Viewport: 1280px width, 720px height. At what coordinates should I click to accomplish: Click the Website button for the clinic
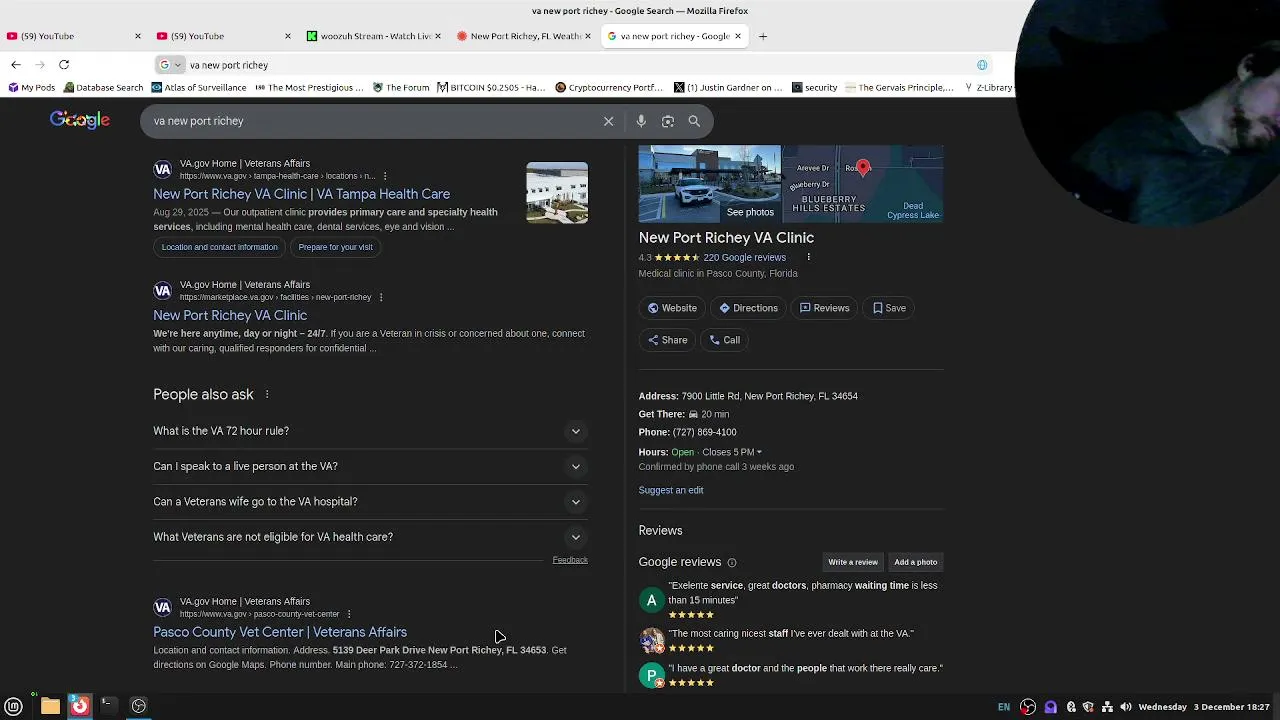(x=672, y=308)
